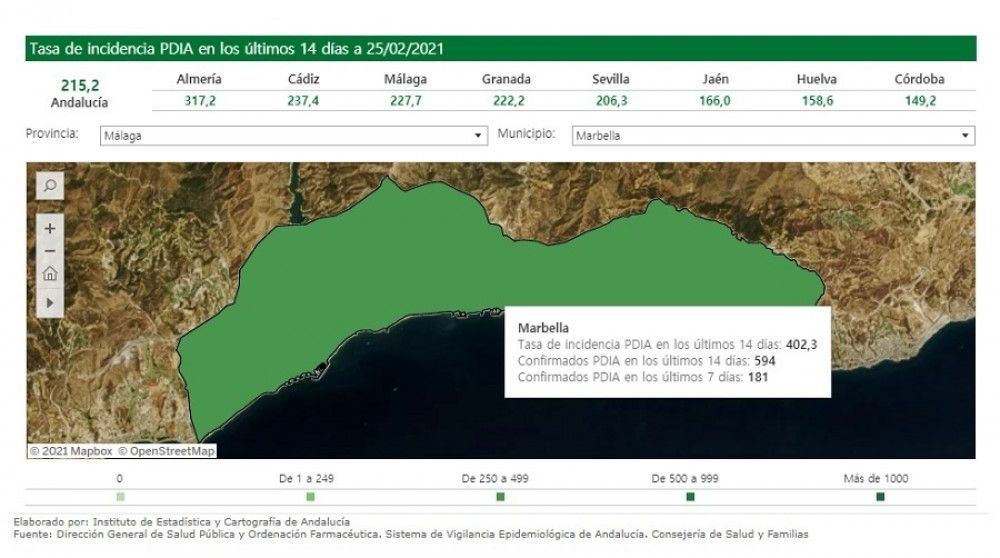The width and height of the screenshot is (1000, 558).
Task: Reset map view with home icon
Action: [50, 274]
